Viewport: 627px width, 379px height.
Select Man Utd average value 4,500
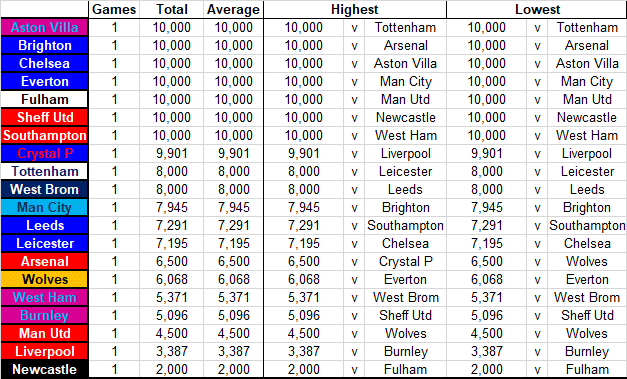[234, 333]
